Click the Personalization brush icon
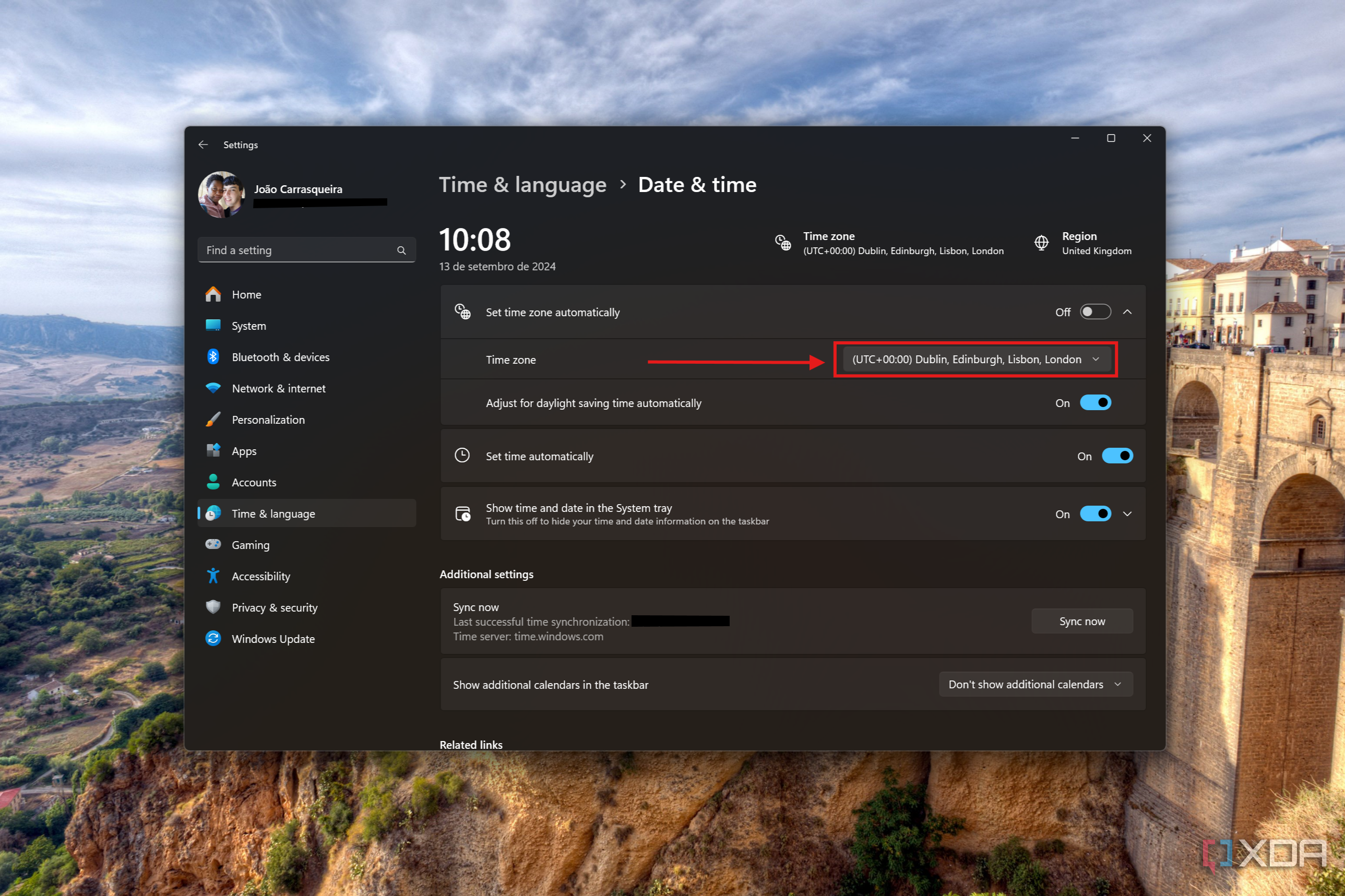This screenshot has height=896, width=1345. click(213, 419)
